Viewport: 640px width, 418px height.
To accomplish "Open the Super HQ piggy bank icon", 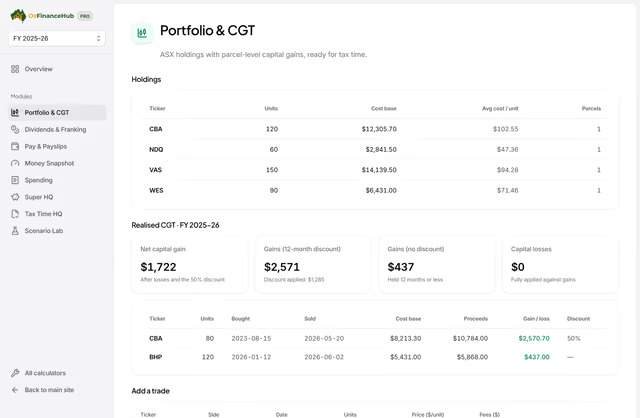I will (15, 197).
